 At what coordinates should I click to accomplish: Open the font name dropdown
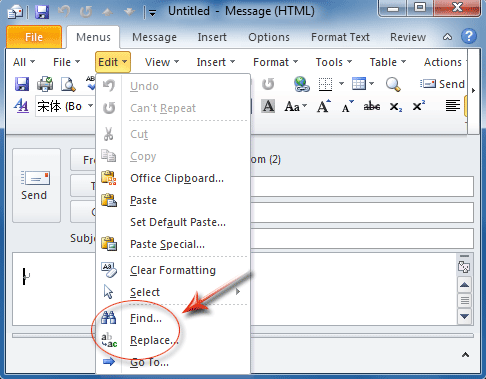pos(90,106)
